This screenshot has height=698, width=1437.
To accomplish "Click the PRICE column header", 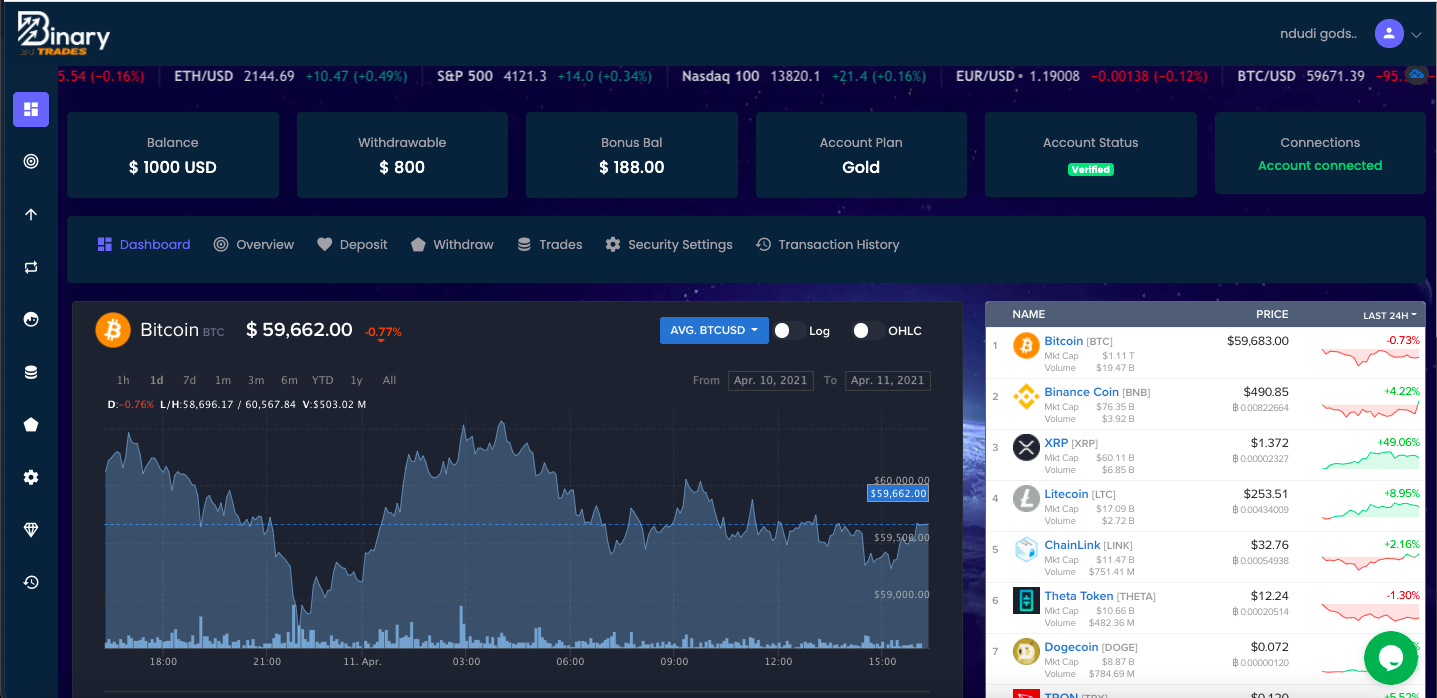I will coord(1272,315).
